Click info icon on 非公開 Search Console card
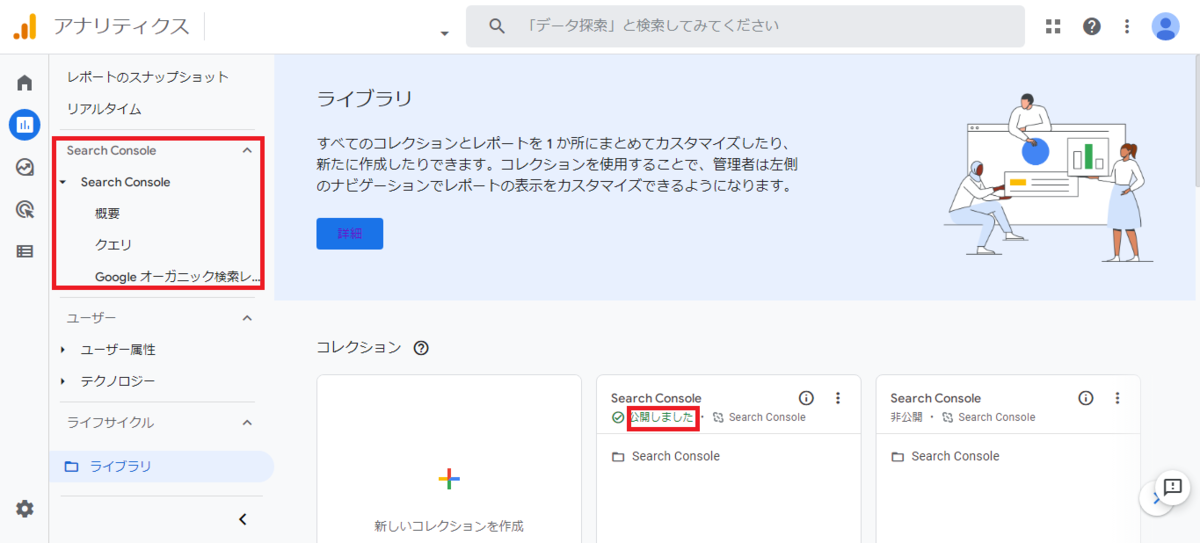The width and height of the screenshot is (1200, 543). tap(1086, 398)
